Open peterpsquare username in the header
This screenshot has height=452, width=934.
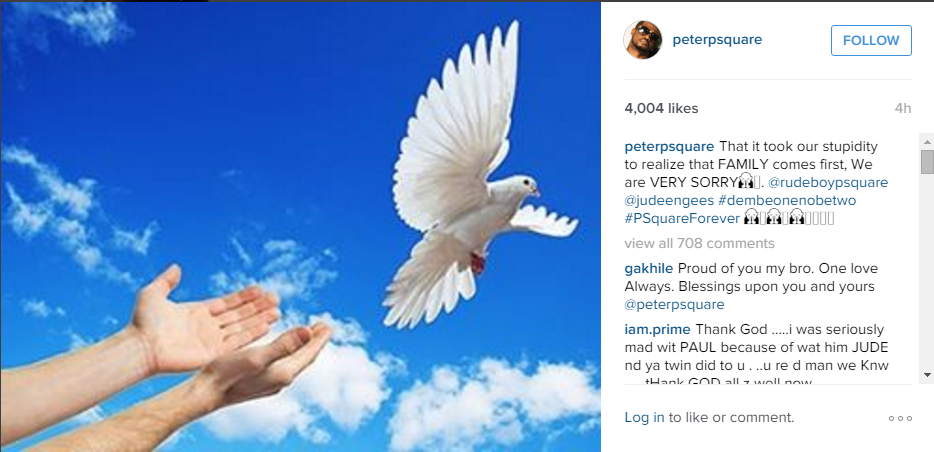717,40
